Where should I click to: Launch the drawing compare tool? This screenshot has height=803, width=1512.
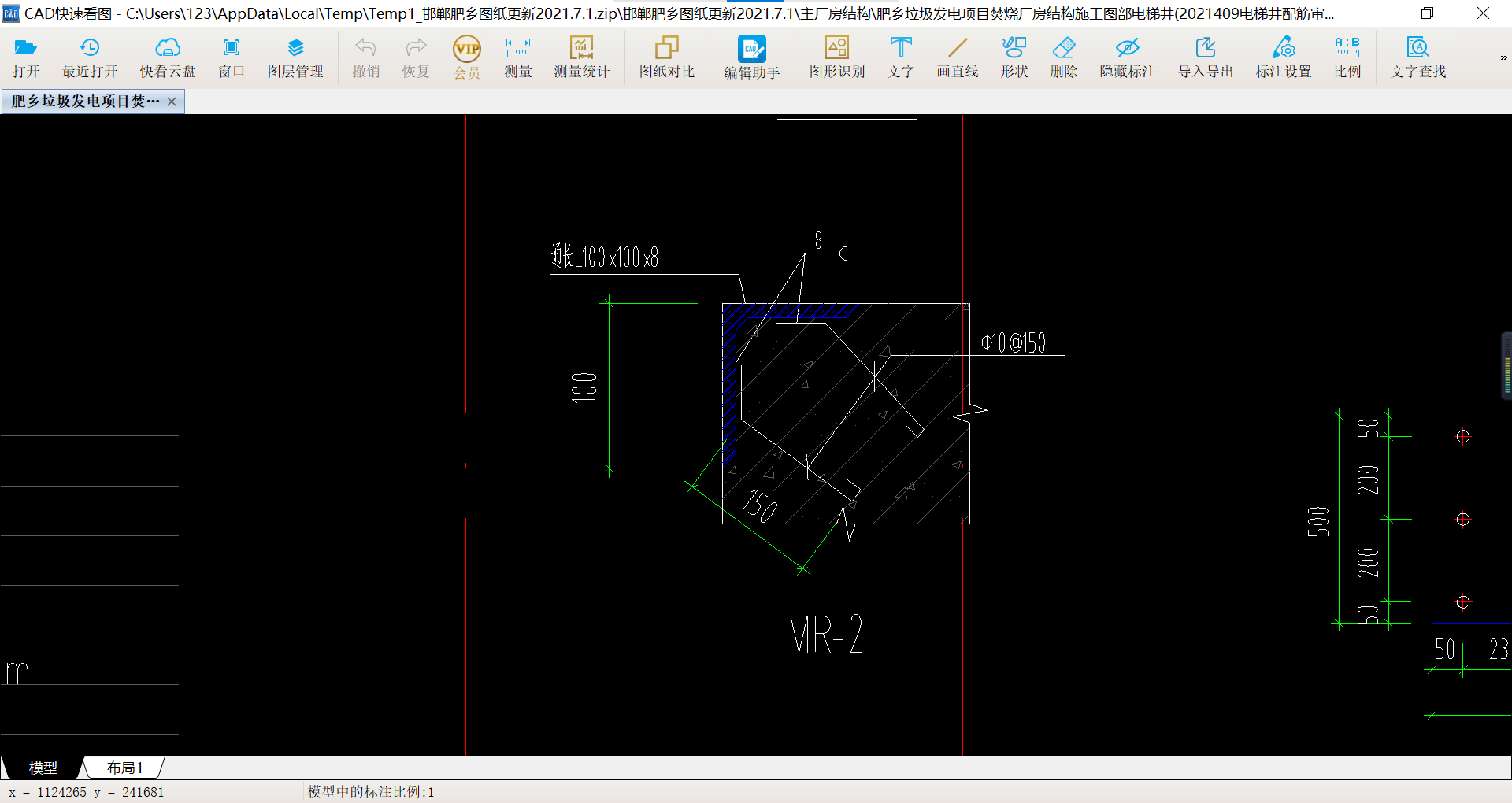click(x=666, y=49)
